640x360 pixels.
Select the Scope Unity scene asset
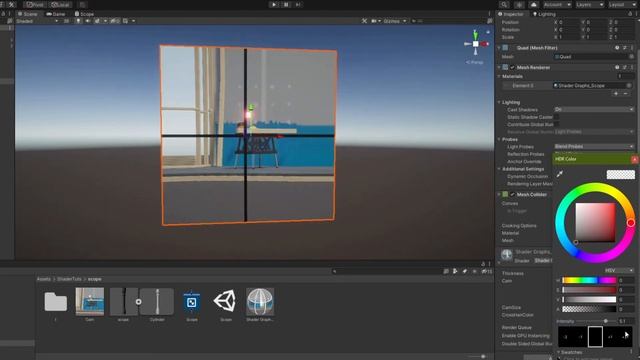coord(225,301)
